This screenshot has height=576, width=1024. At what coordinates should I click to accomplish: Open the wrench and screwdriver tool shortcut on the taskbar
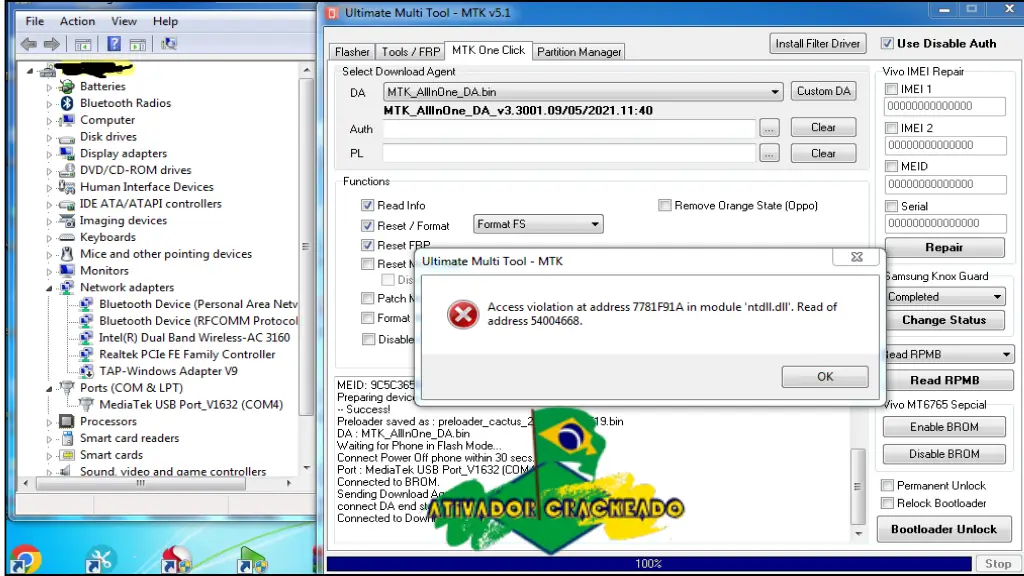tap(99, 560)
